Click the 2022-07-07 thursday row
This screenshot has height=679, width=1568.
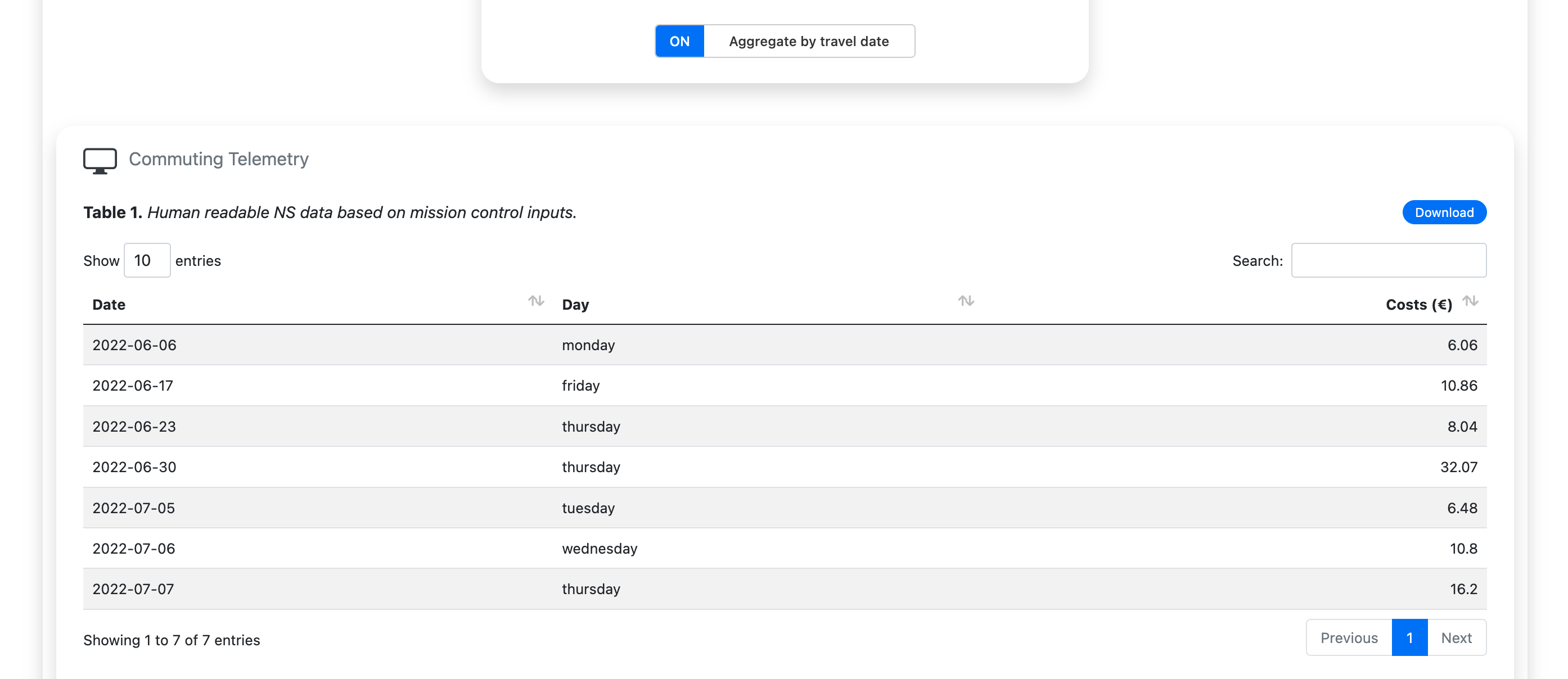(x=784, y=589)
